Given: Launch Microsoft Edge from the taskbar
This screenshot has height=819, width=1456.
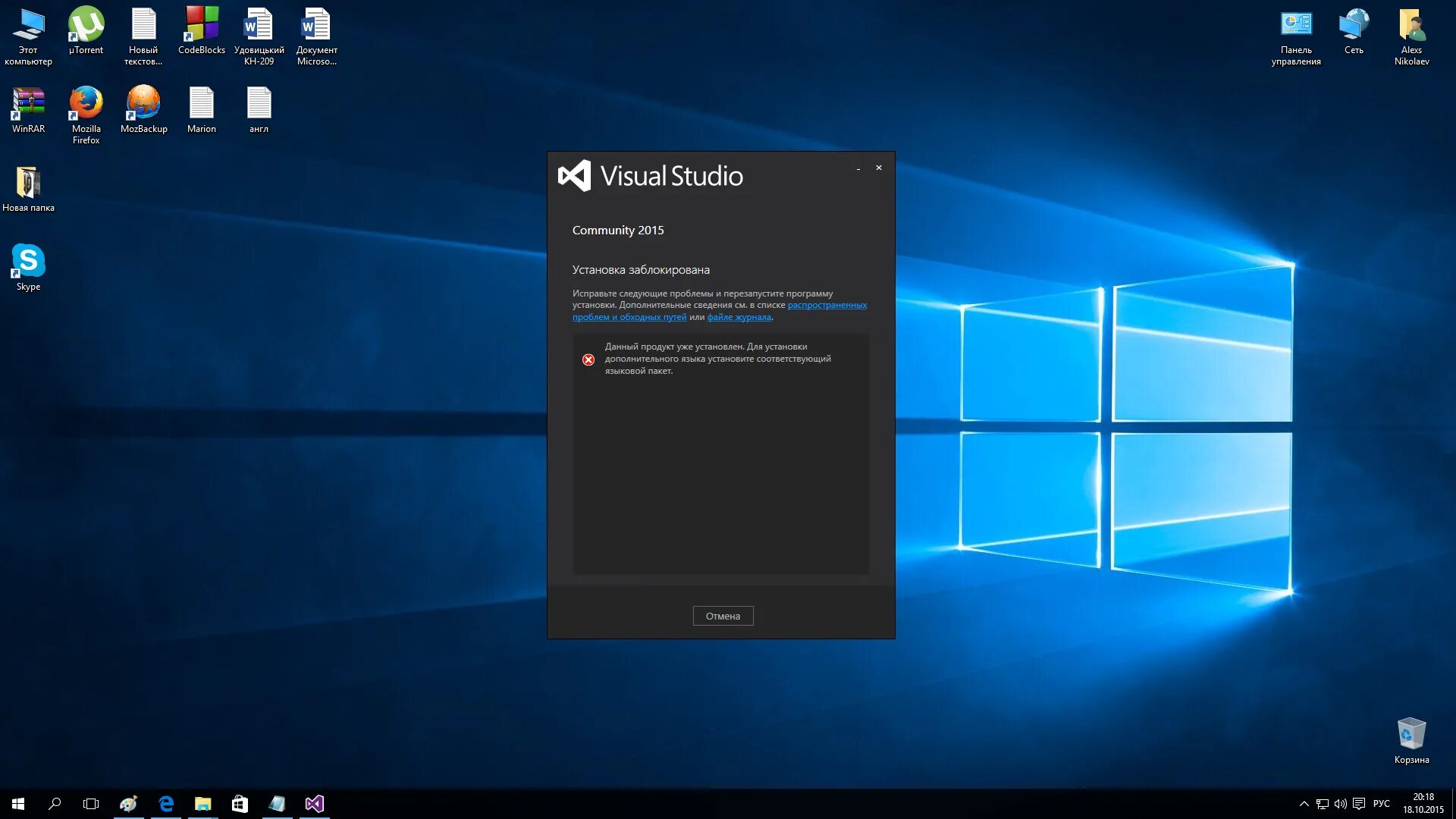Looking at the screenshot, I should 165,804.
